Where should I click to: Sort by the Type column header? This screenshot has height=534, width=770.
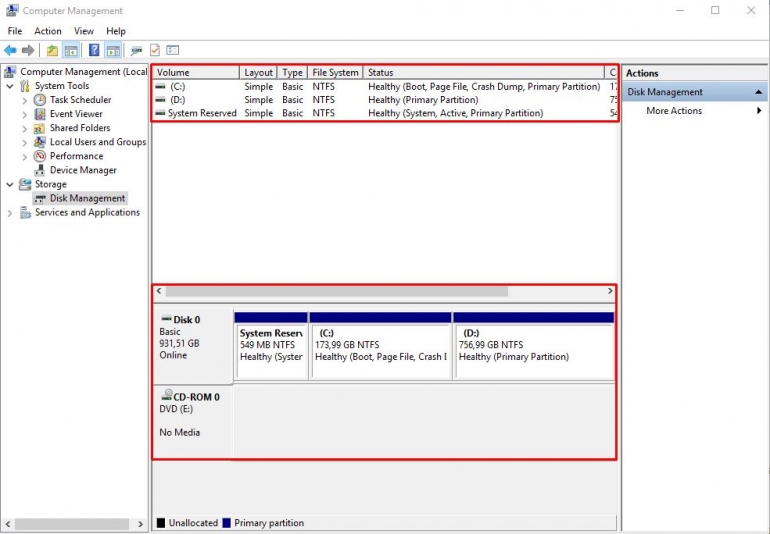coord(293,72)
